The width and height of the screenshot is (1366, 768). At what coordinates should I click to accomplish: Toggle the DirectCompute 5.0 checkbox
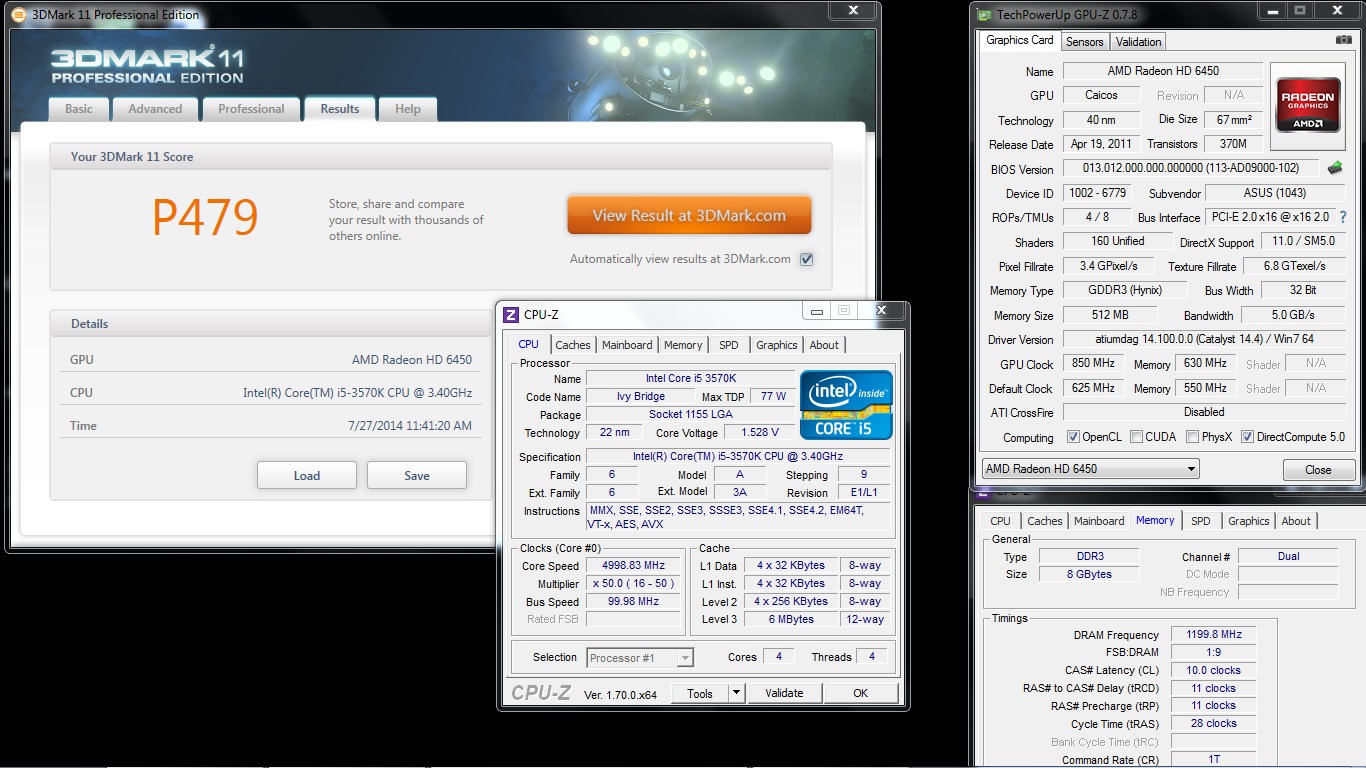click(x=1247, y=437)
